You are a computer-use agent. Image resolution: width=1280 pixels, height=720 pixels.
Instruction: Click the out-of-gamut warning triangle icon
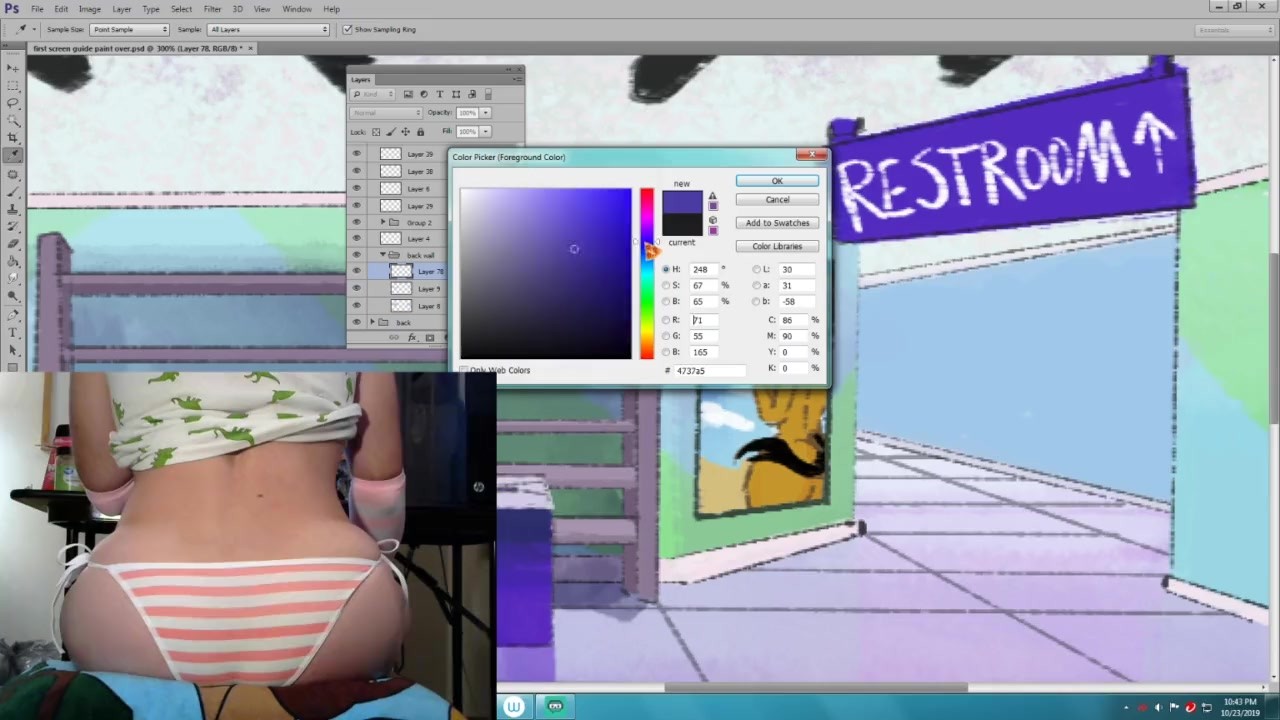point(712,196)
